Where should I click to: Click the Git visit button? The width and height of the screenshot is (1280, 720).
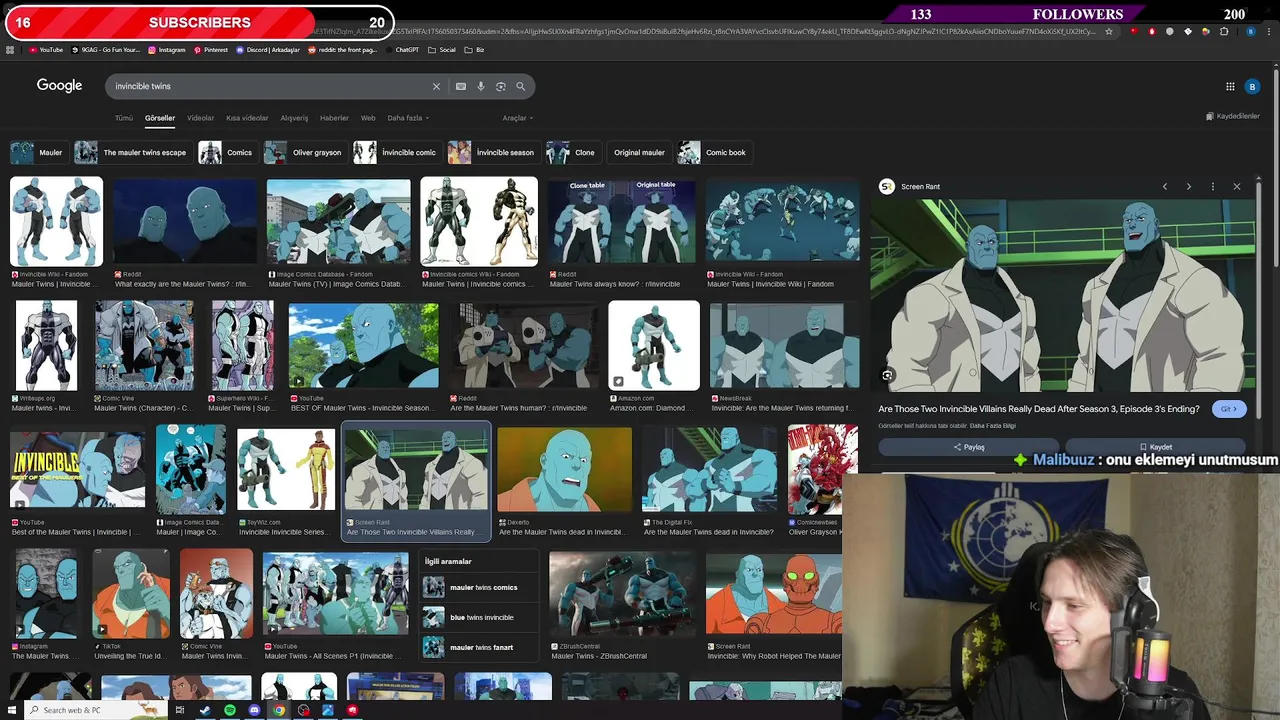click(1229, 409)
